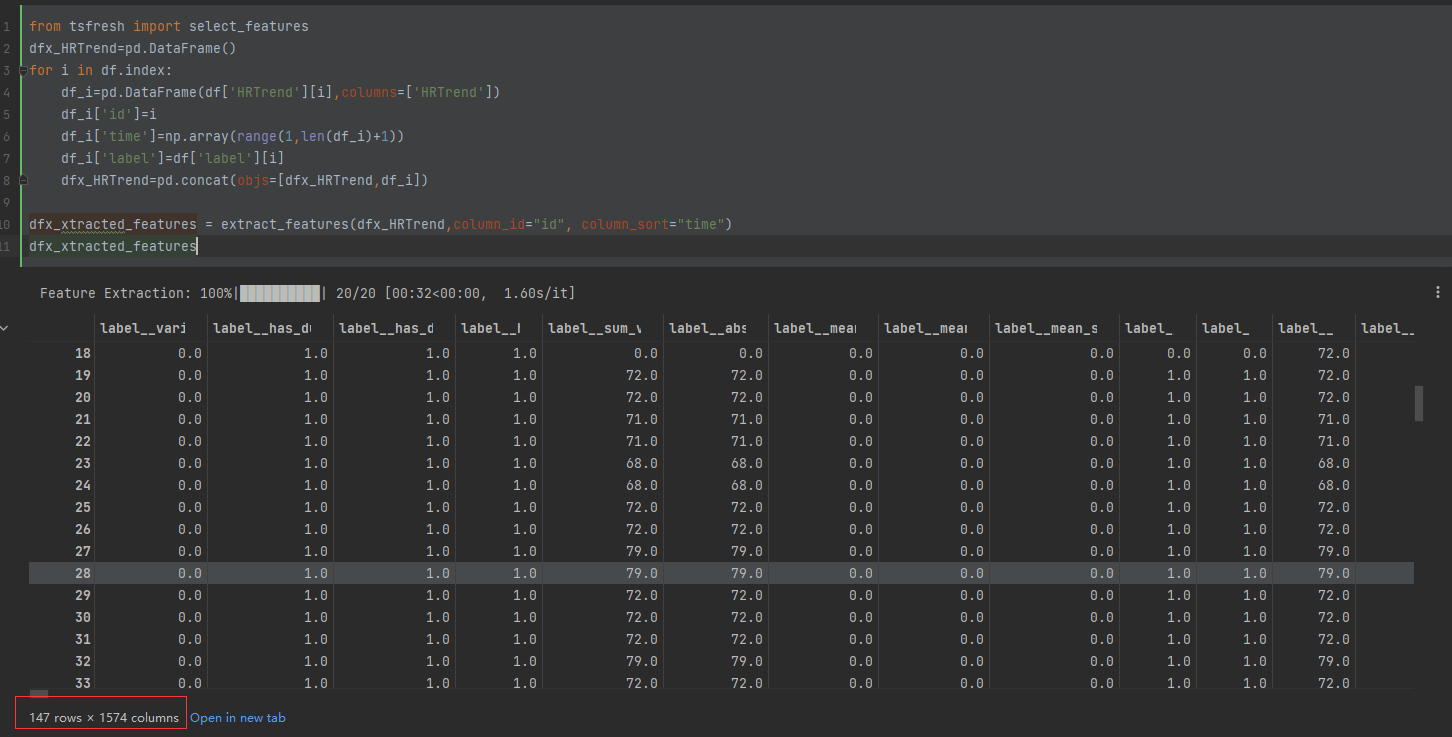Click row index 18 in the table
Screen dimensions: 1452x737
tap(82, 353)
